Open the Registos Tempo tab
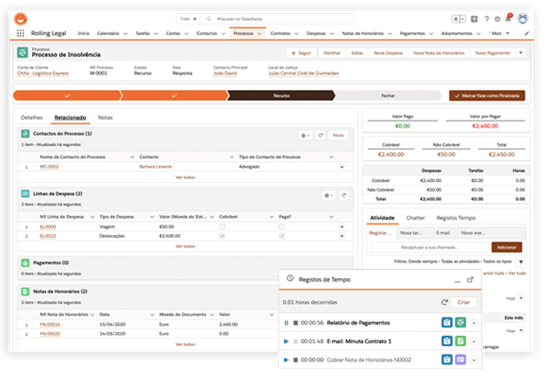The image size is (550, 383). pyautogui.click(x=456, y=218)
